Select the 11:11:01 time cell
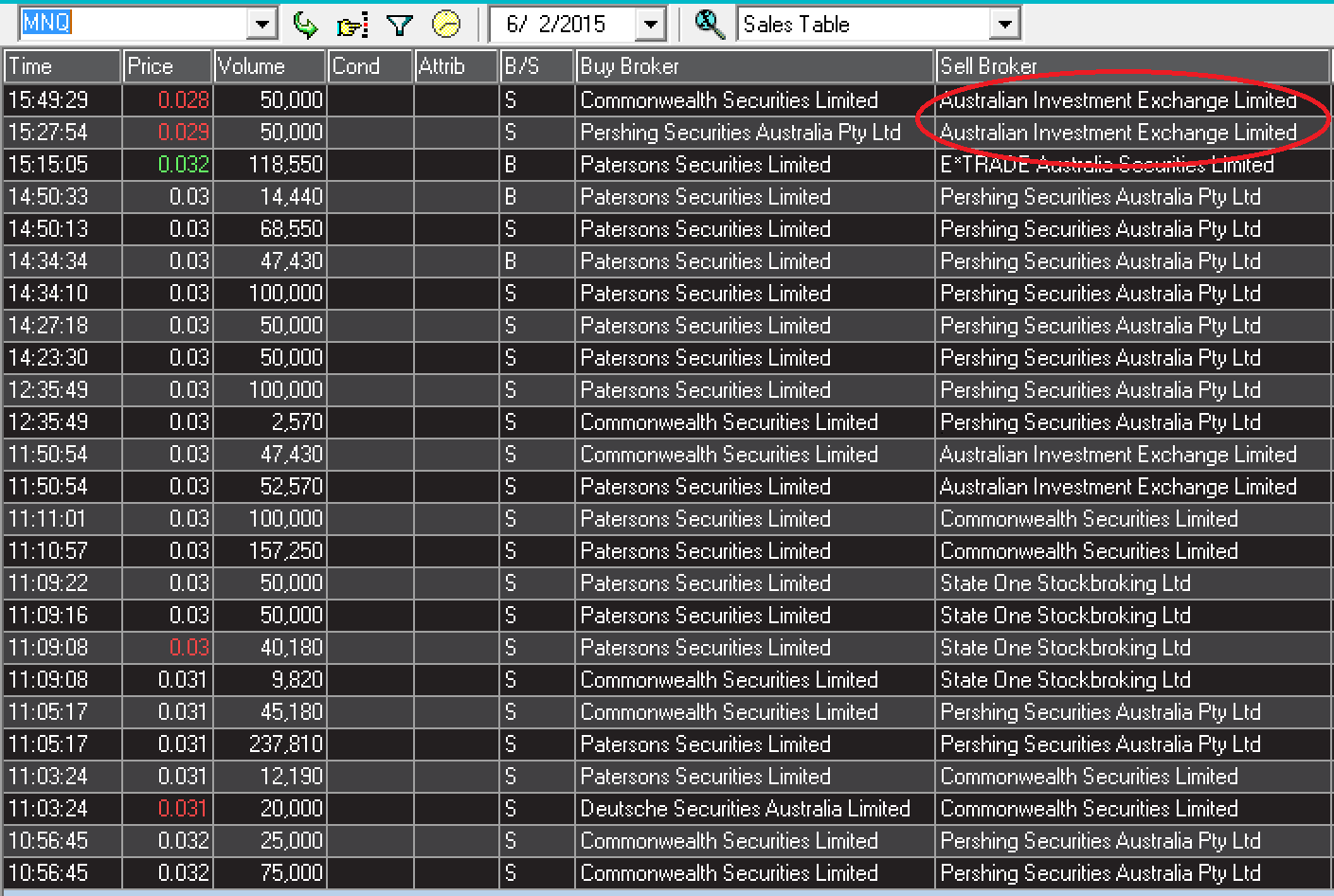The width and height of the screenshot is (1334, 896). [x=63, y=519]
